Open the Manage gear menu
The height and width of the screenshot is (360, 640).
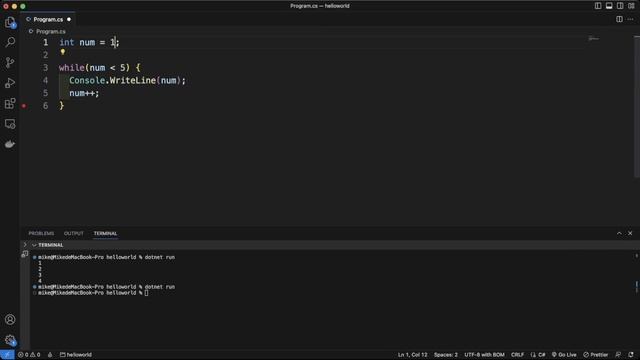[10, 340]
